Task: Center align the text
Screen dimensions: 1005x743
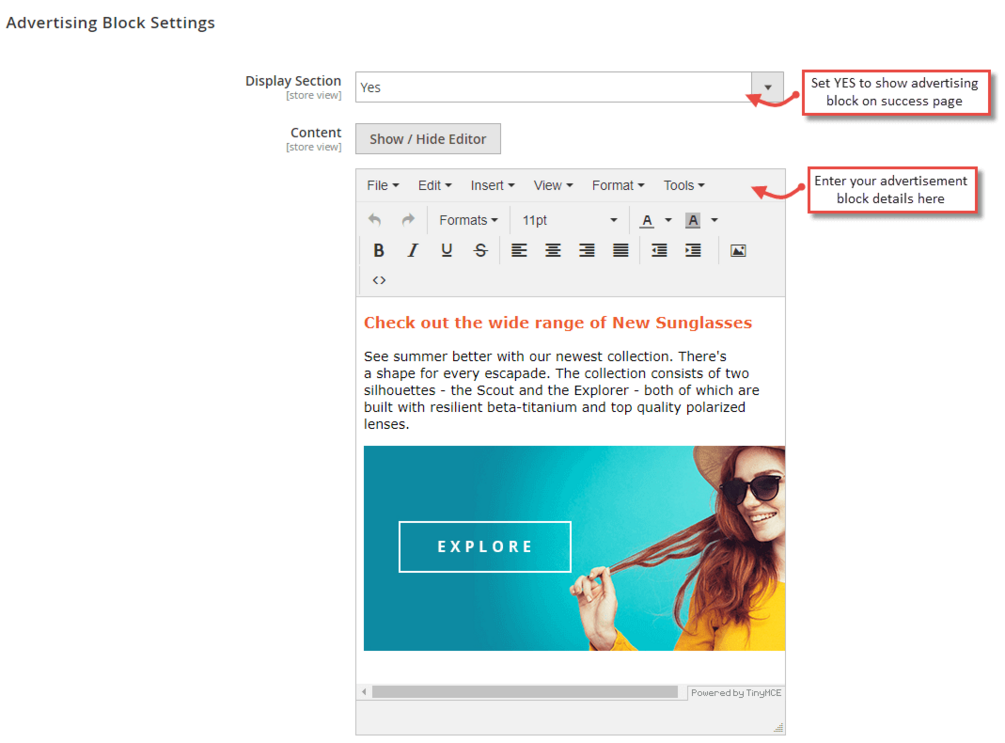Action: (x=553, y=251)
